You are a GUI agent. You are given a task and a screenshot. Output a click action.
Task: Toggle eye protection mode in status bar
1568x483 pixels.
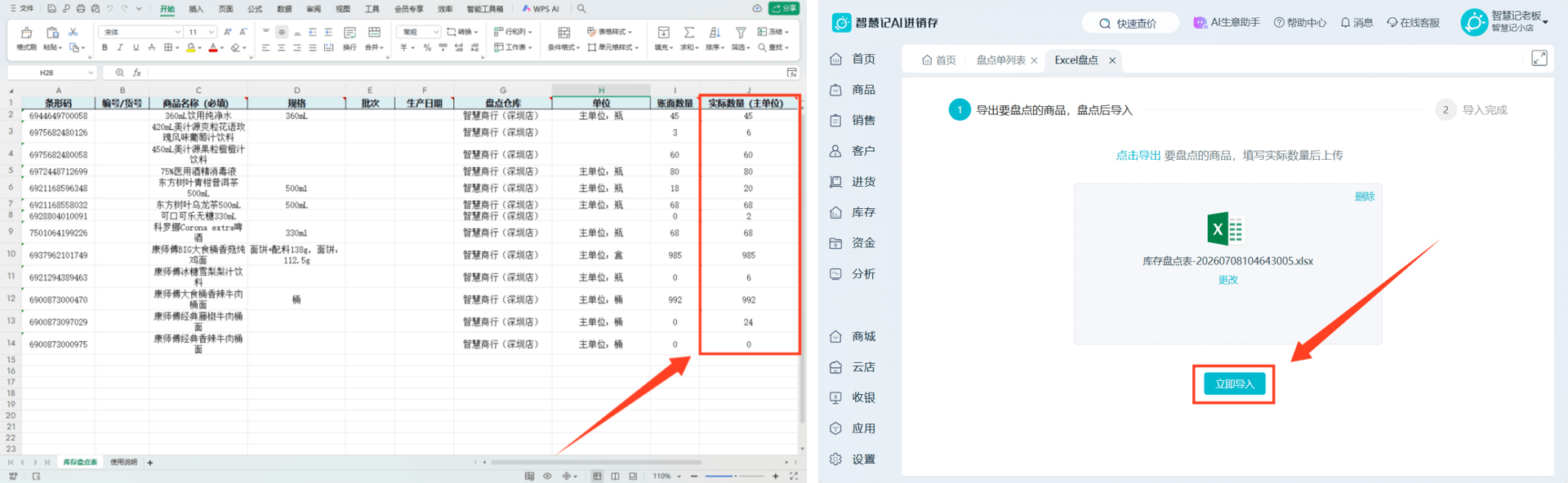(547, 476)
